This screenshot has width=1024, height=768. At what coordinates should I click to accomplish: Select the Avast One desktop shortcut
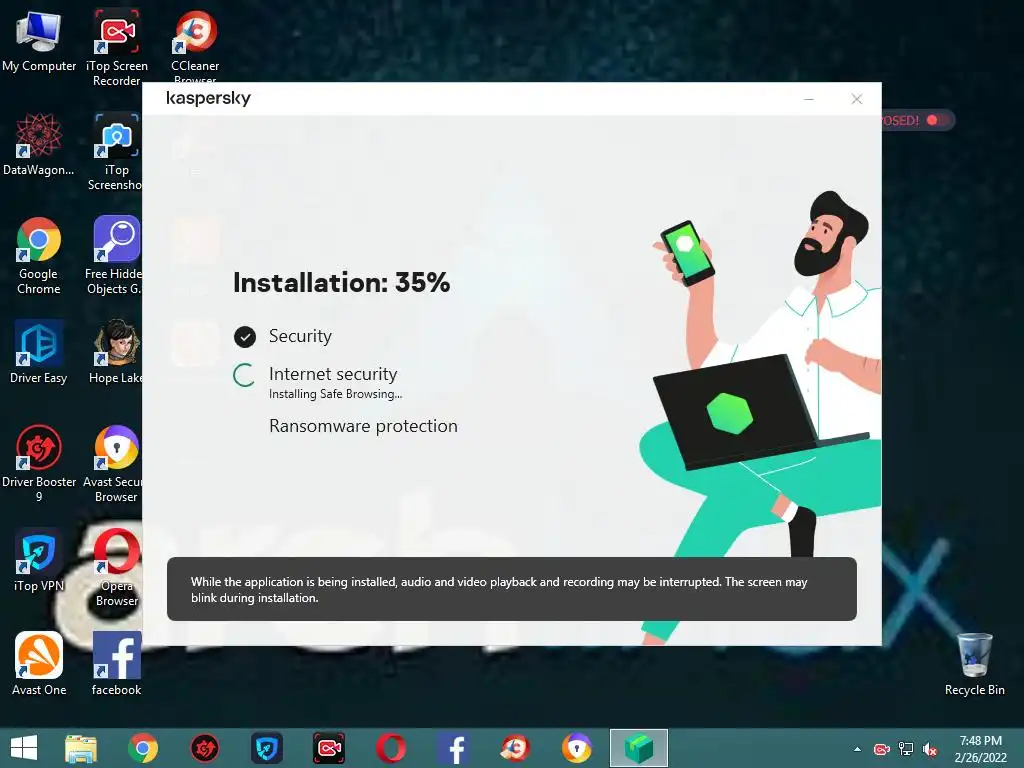coord(39,664)
